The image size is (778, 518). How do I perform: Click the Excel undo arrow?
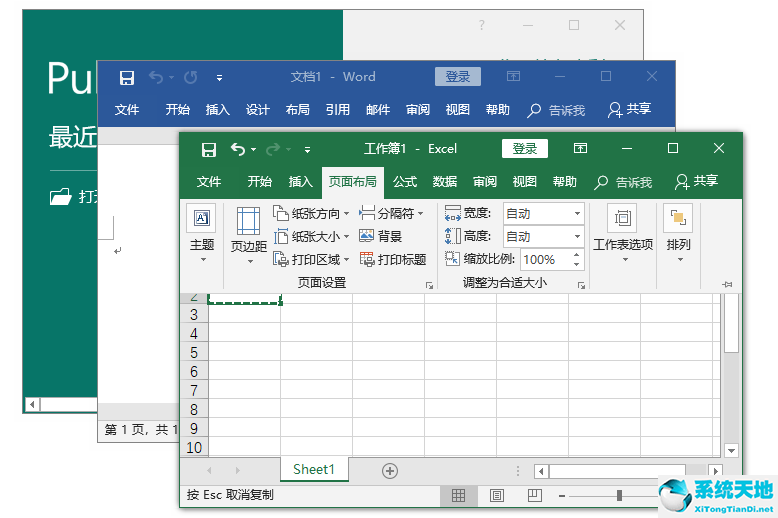237,149
